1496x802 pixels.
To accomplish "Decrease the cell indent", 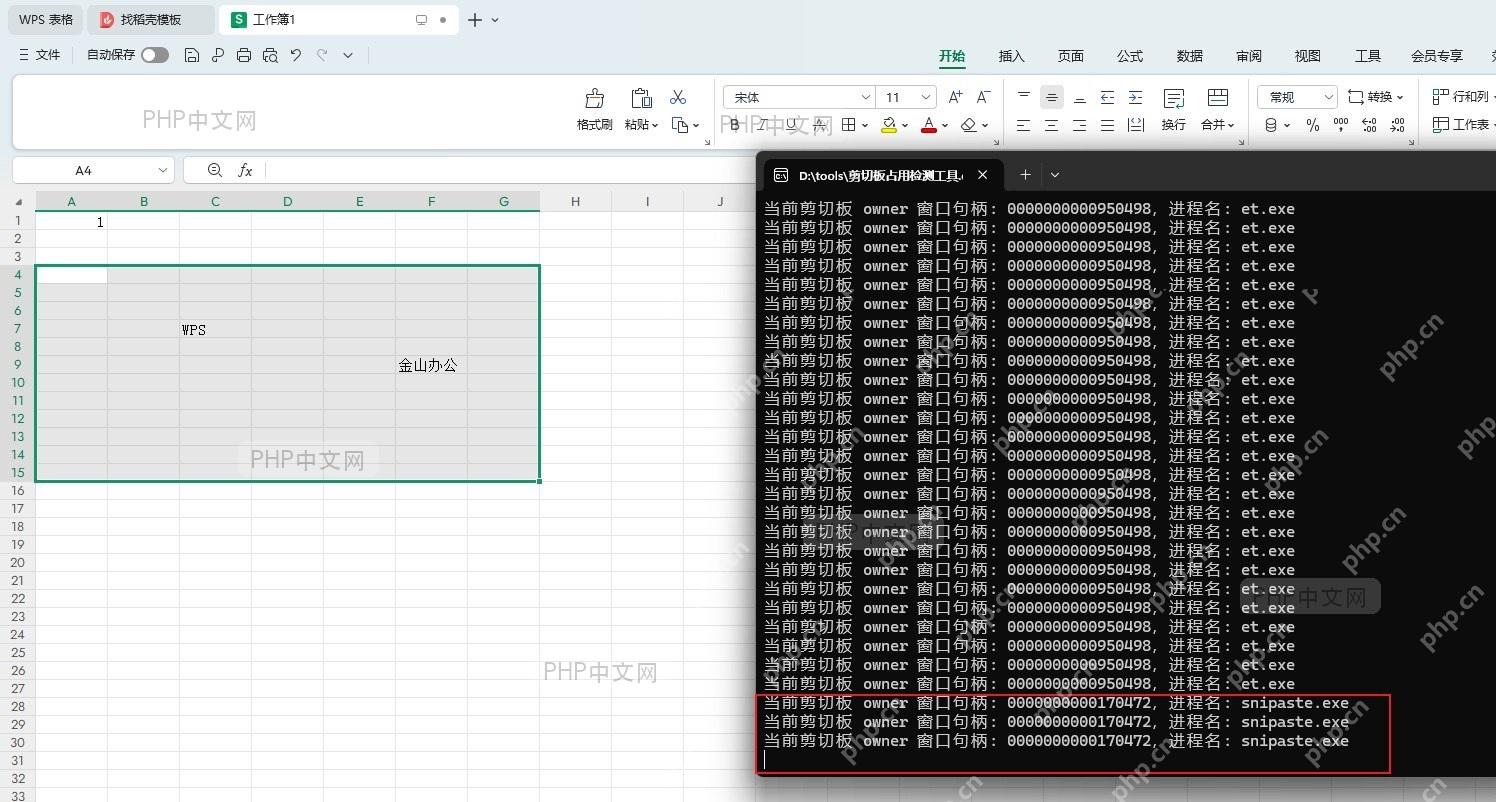I will (x=1107, y=97).
